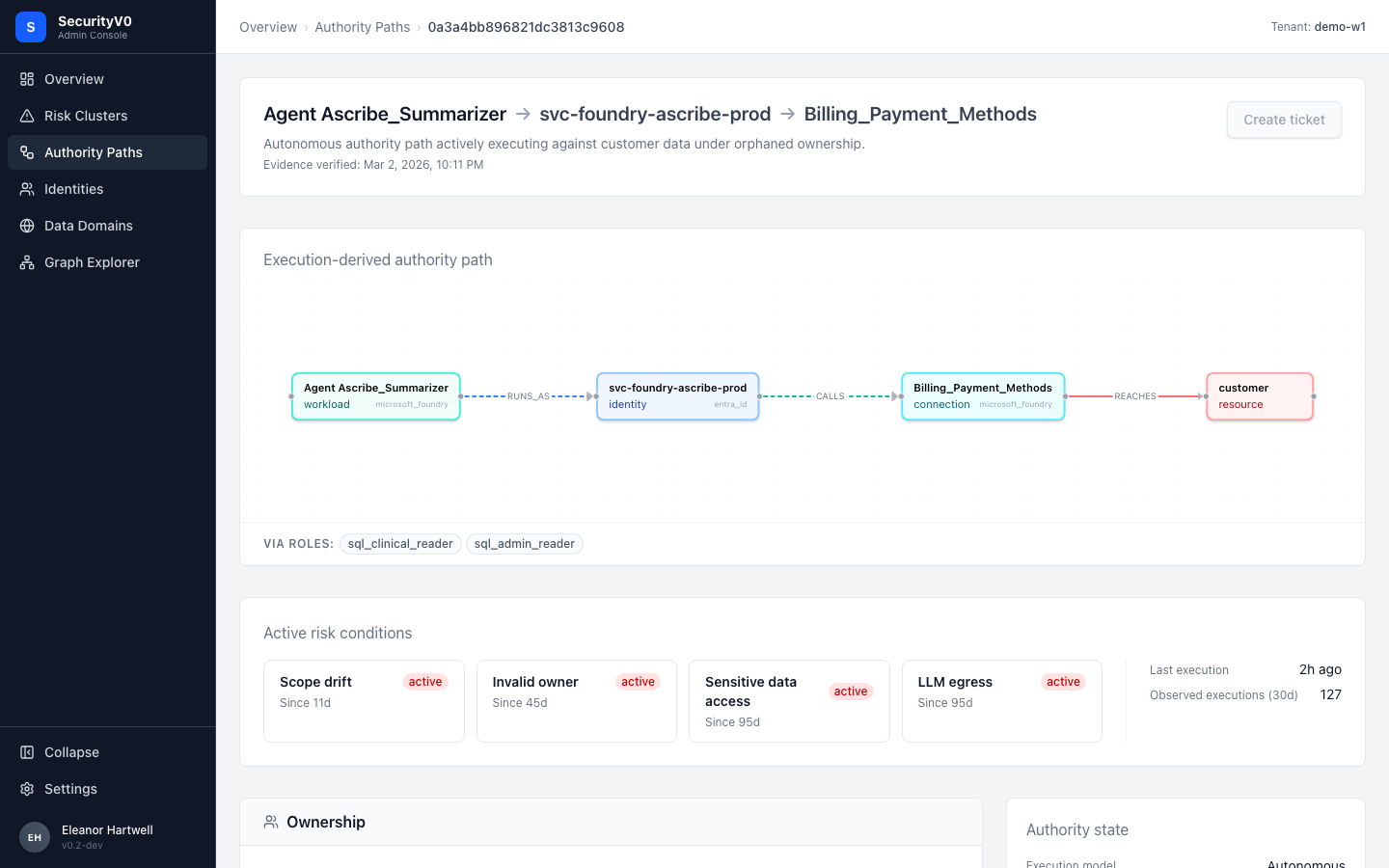This screenshot has width=1389, height=868.
Task: Click the EH user avatar
Action: click(x=35, y=837)
